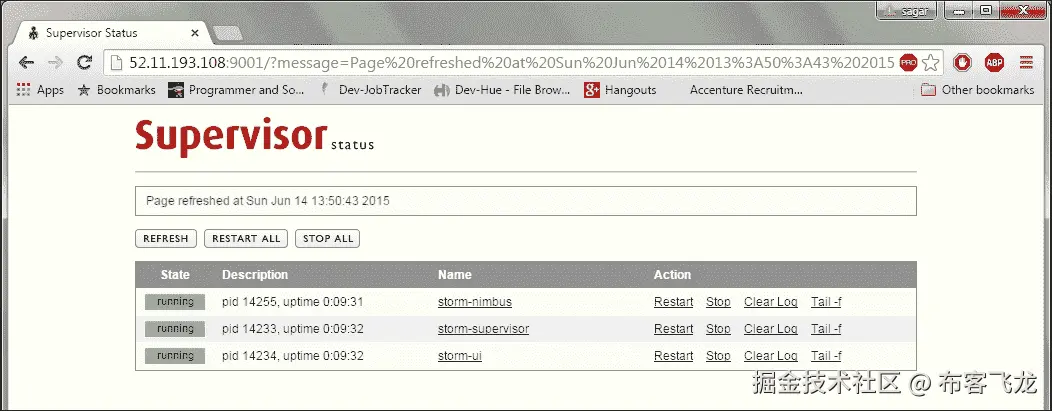The height and width of the screenshot is (411, 1052).
Task: Open the Bookmarks star folder
Action: click(117, 90)
